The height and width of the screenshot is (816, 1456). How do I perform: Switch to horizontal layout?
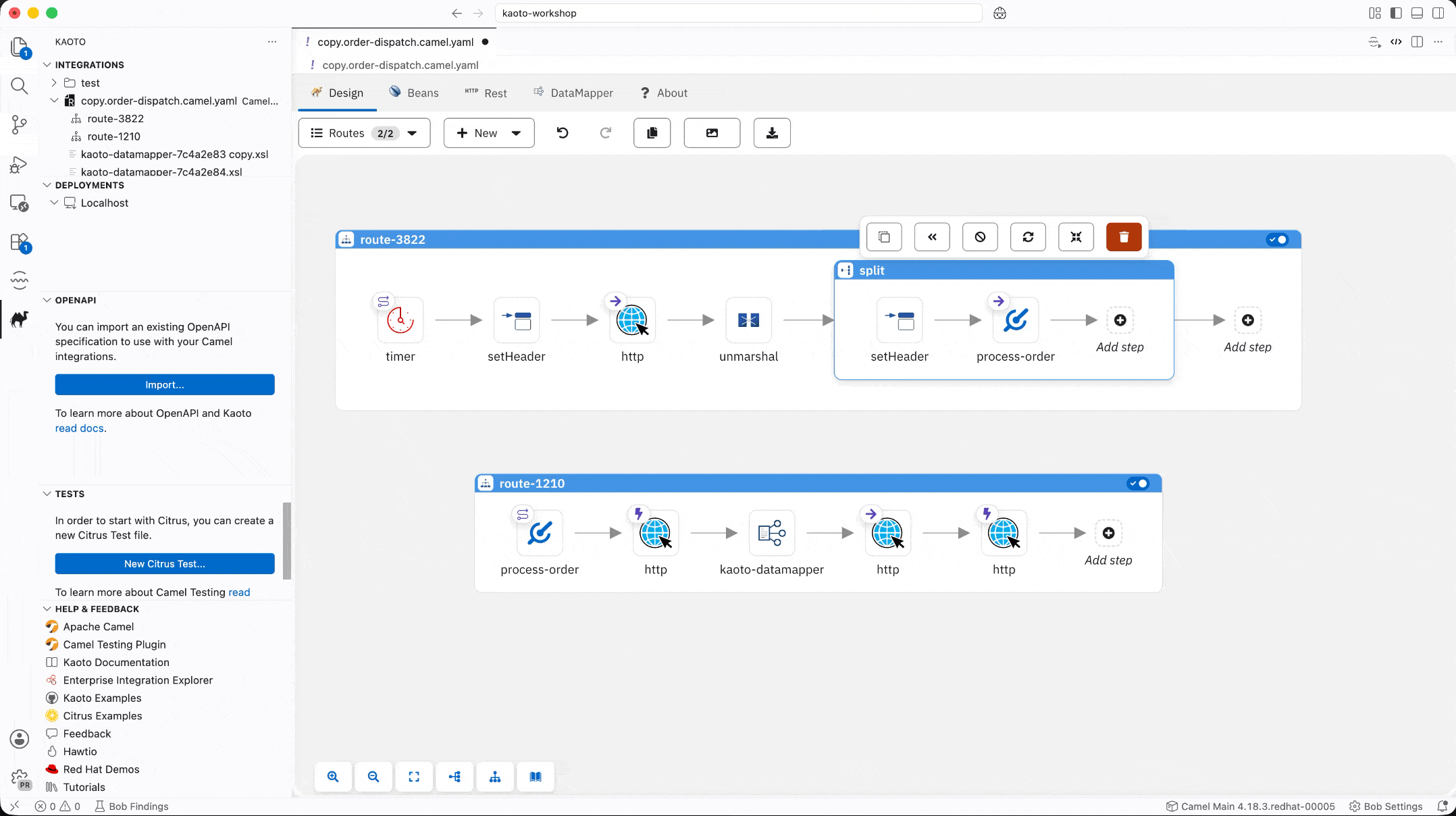click(x=454, y=777)
